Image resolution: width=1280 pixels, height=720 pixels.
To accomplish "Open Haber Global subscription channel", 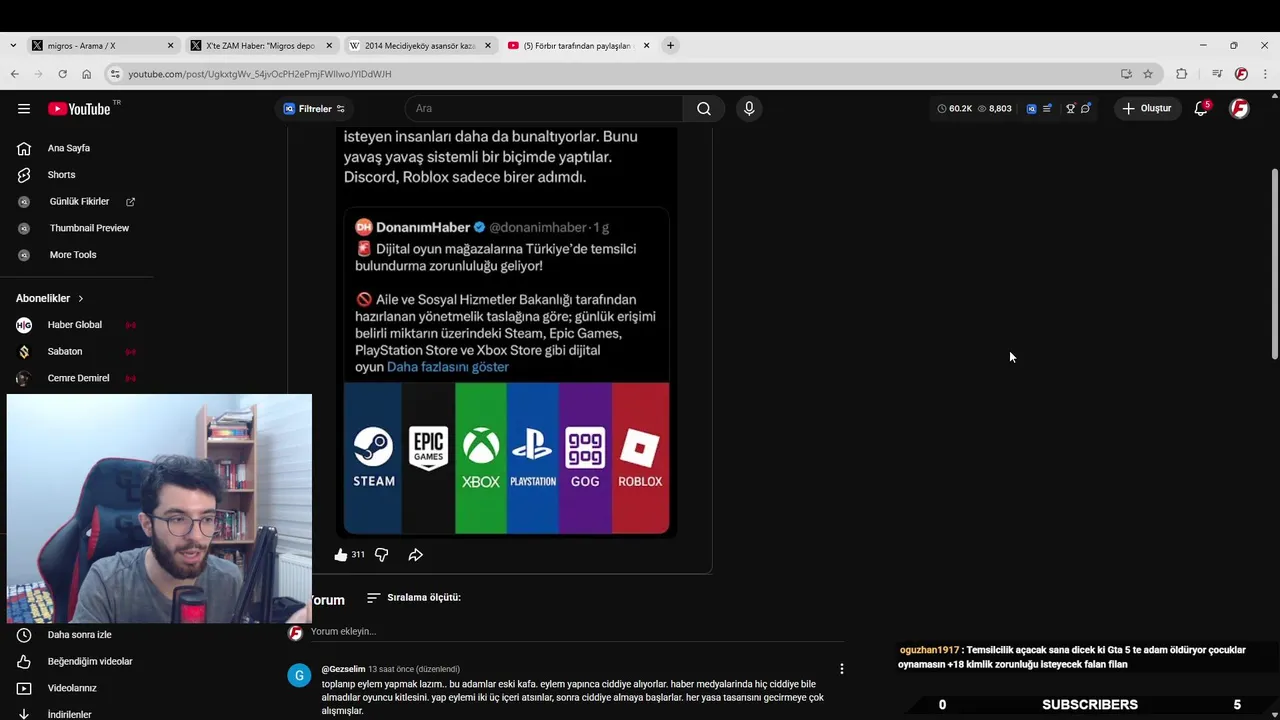I will [x=76, y=325].
